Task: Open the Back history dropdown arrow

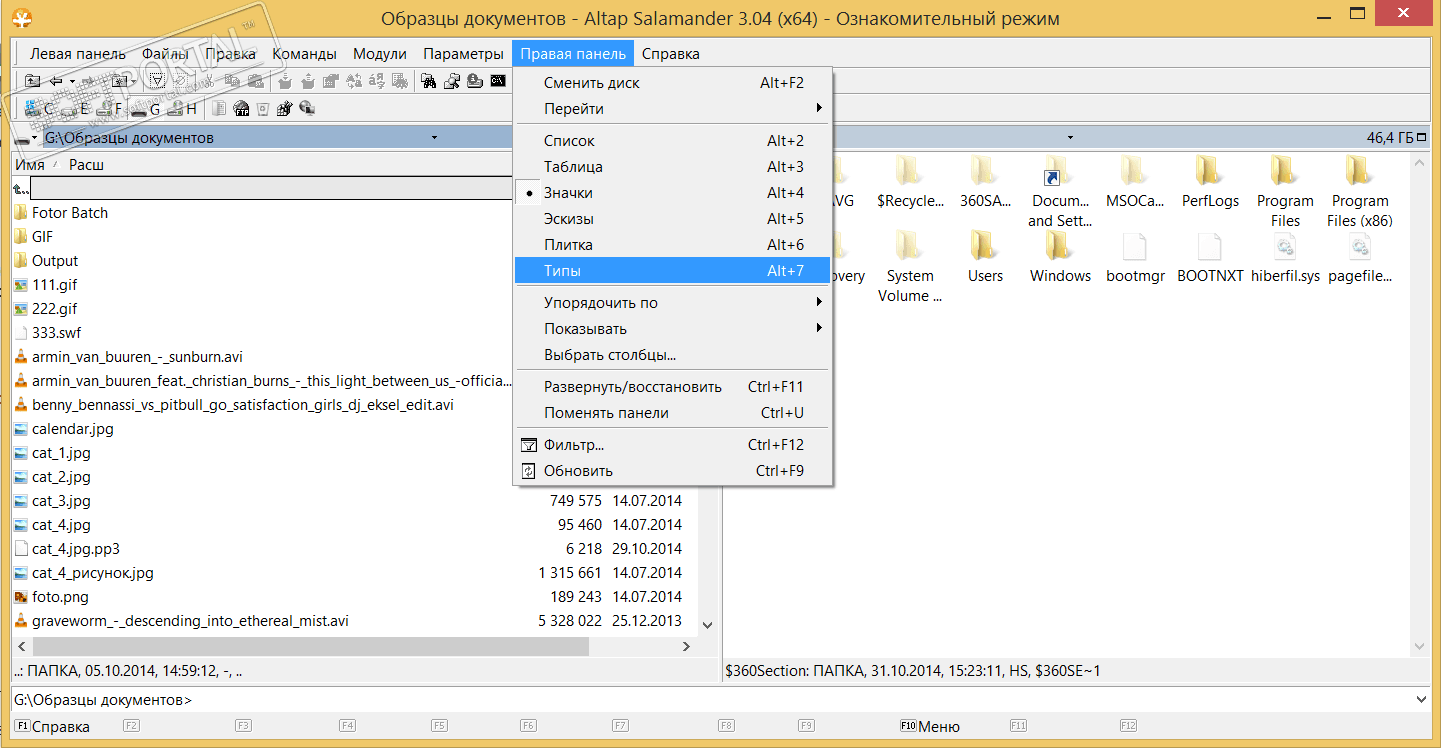Action: click(x=72, y=81)
